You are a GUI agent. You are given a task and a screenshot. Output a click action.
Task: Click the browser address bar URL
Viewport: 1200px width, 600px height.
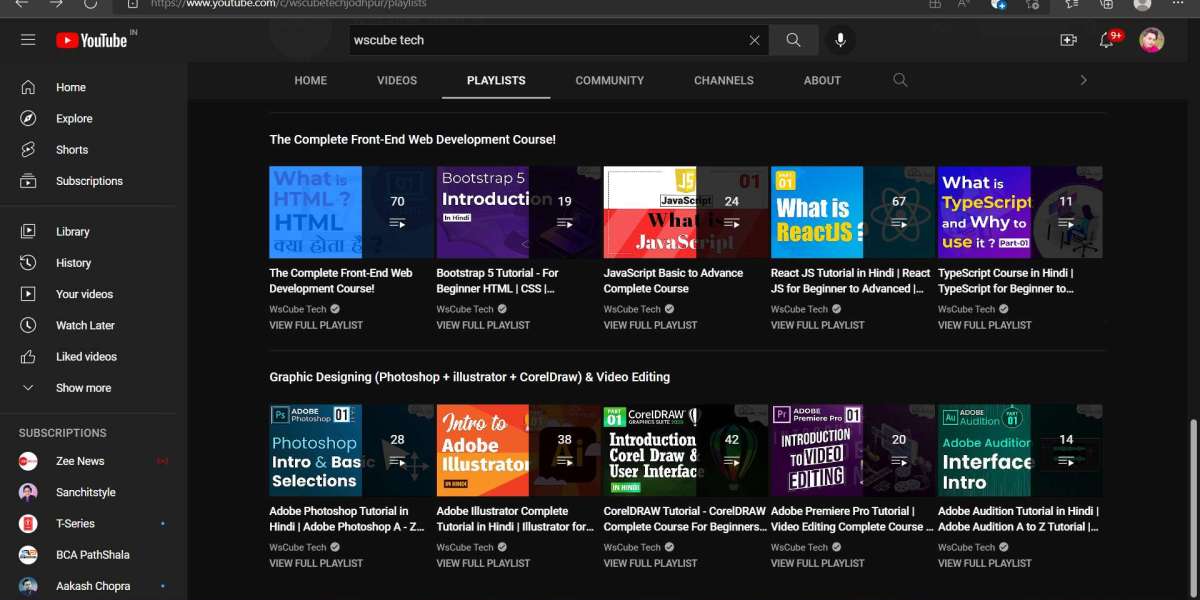point(288,4)
